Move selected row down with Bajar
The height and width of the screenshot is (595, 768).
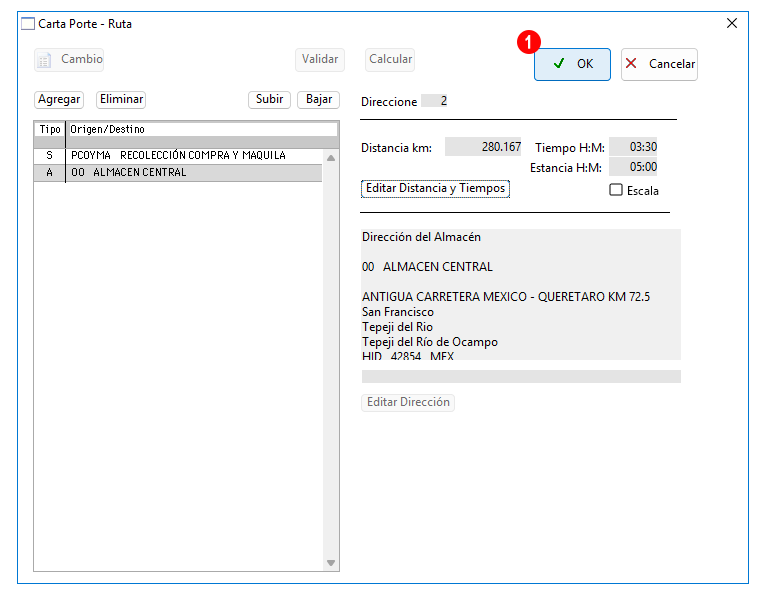coord(319,99)
